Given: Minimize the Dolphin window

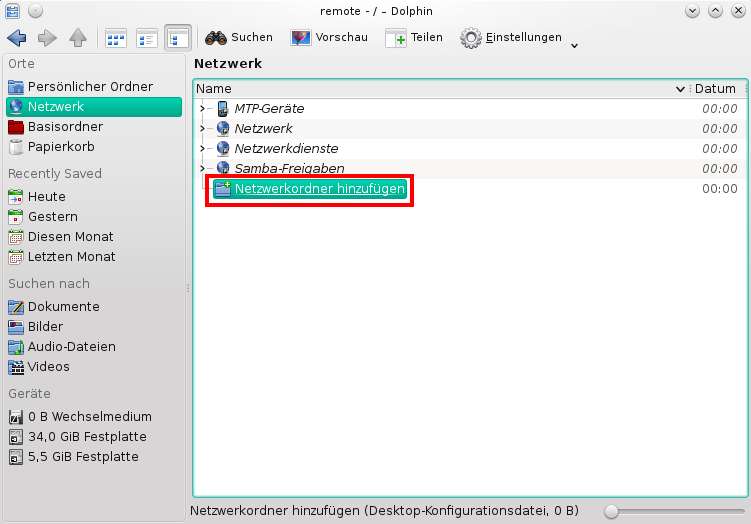Looking at the screenshot, I should click(x=692, y=11).
